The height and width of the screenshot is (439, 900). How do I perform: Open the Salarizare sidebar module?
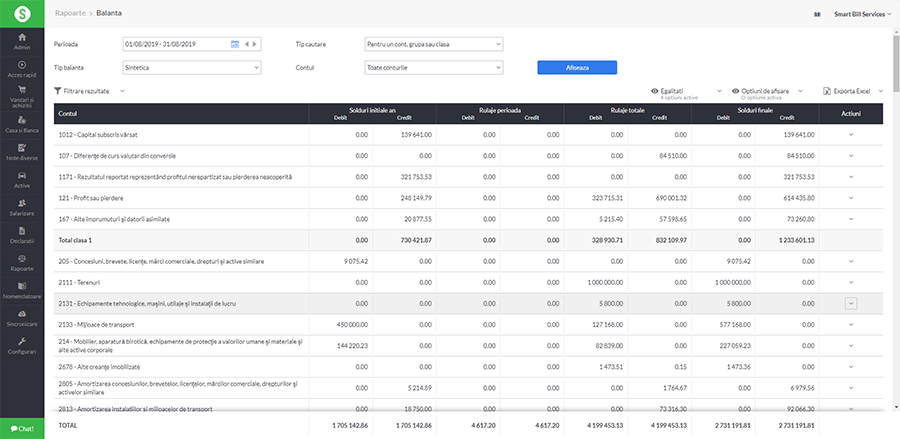click(x=22, y=208)
